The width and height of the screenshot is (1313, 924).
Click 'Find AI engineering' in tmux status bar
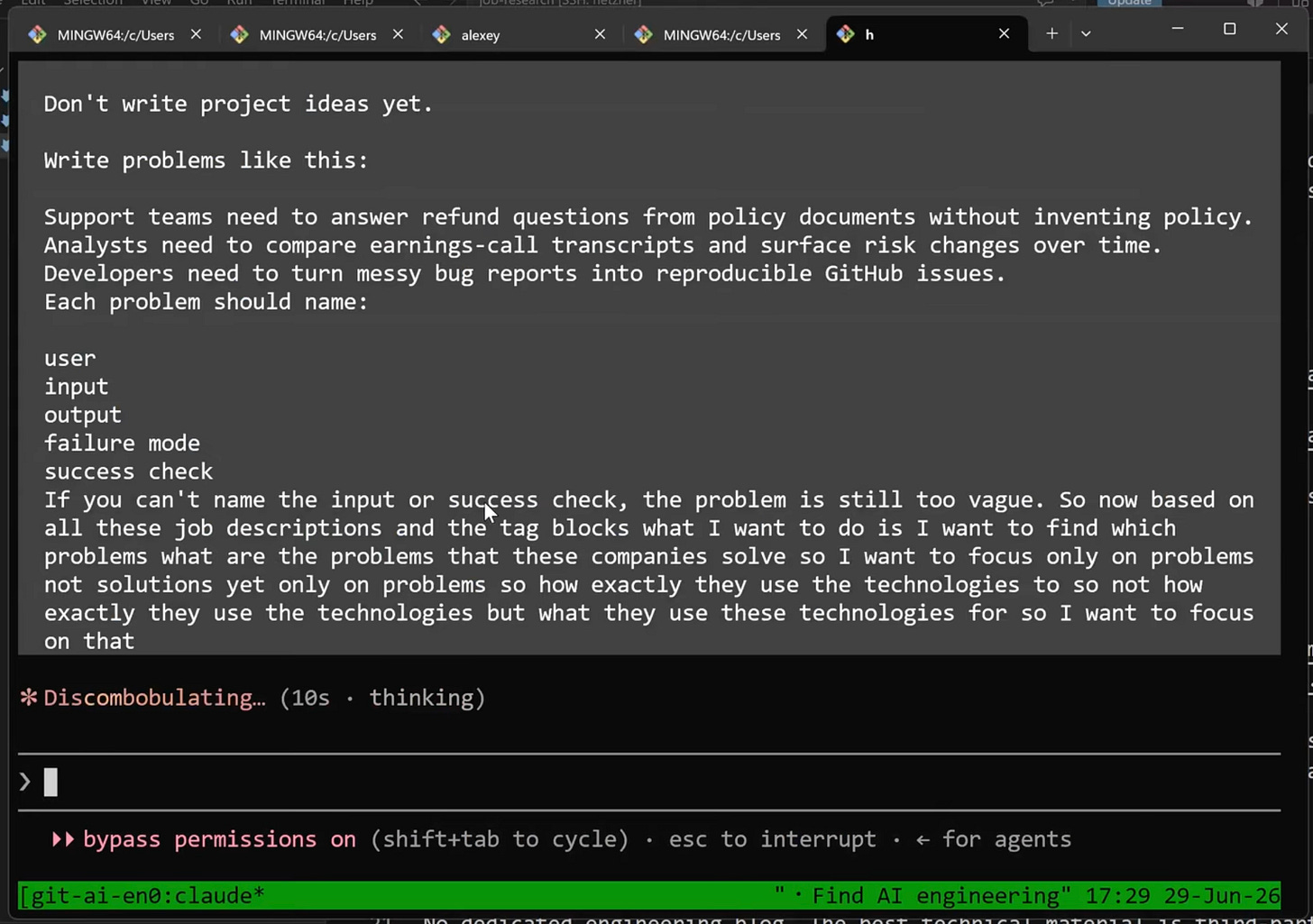click(935, 895)
